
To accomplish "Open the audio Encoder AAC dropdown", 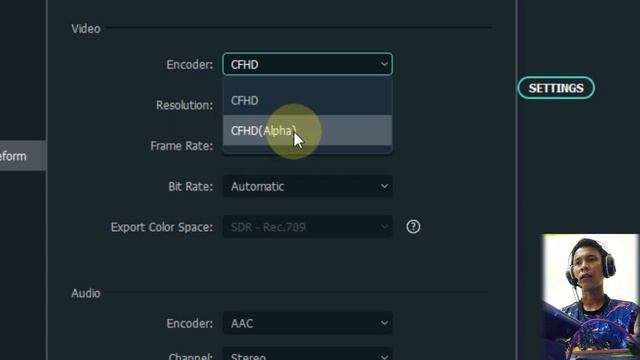I will (x=307, y=323).
